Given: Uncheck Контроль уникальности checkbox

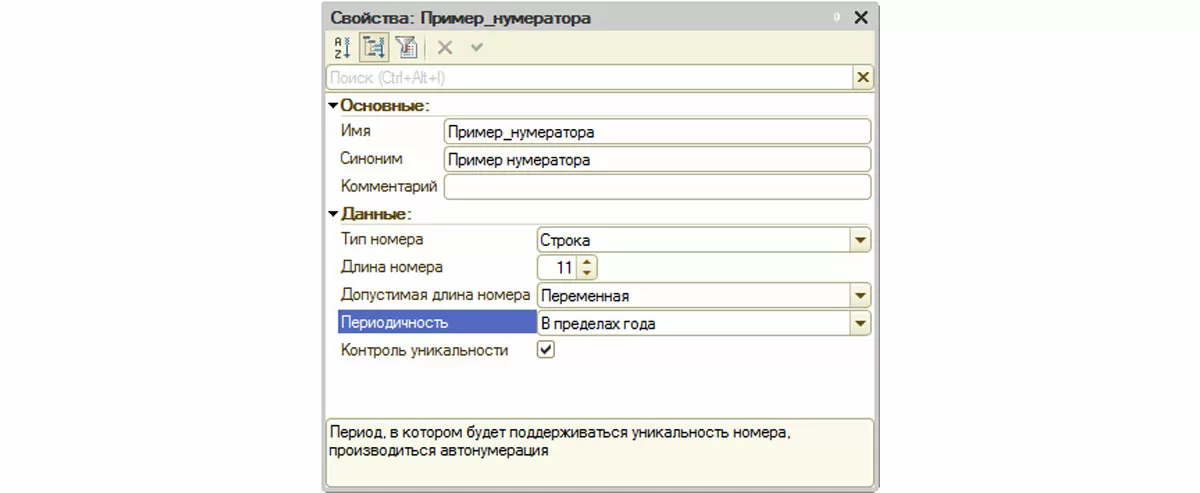Looking at the screenshot, I should click(546, 350).
